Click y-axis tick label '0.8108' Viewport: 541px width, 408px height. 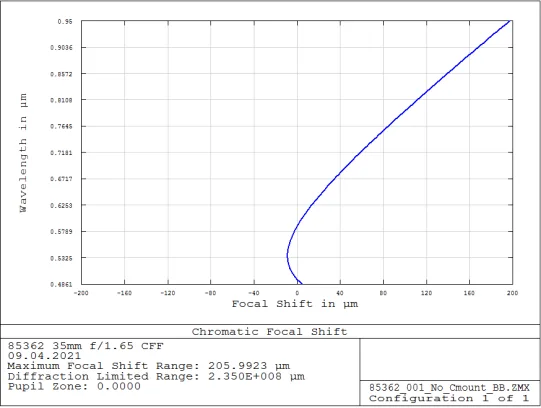coord(61,100)
